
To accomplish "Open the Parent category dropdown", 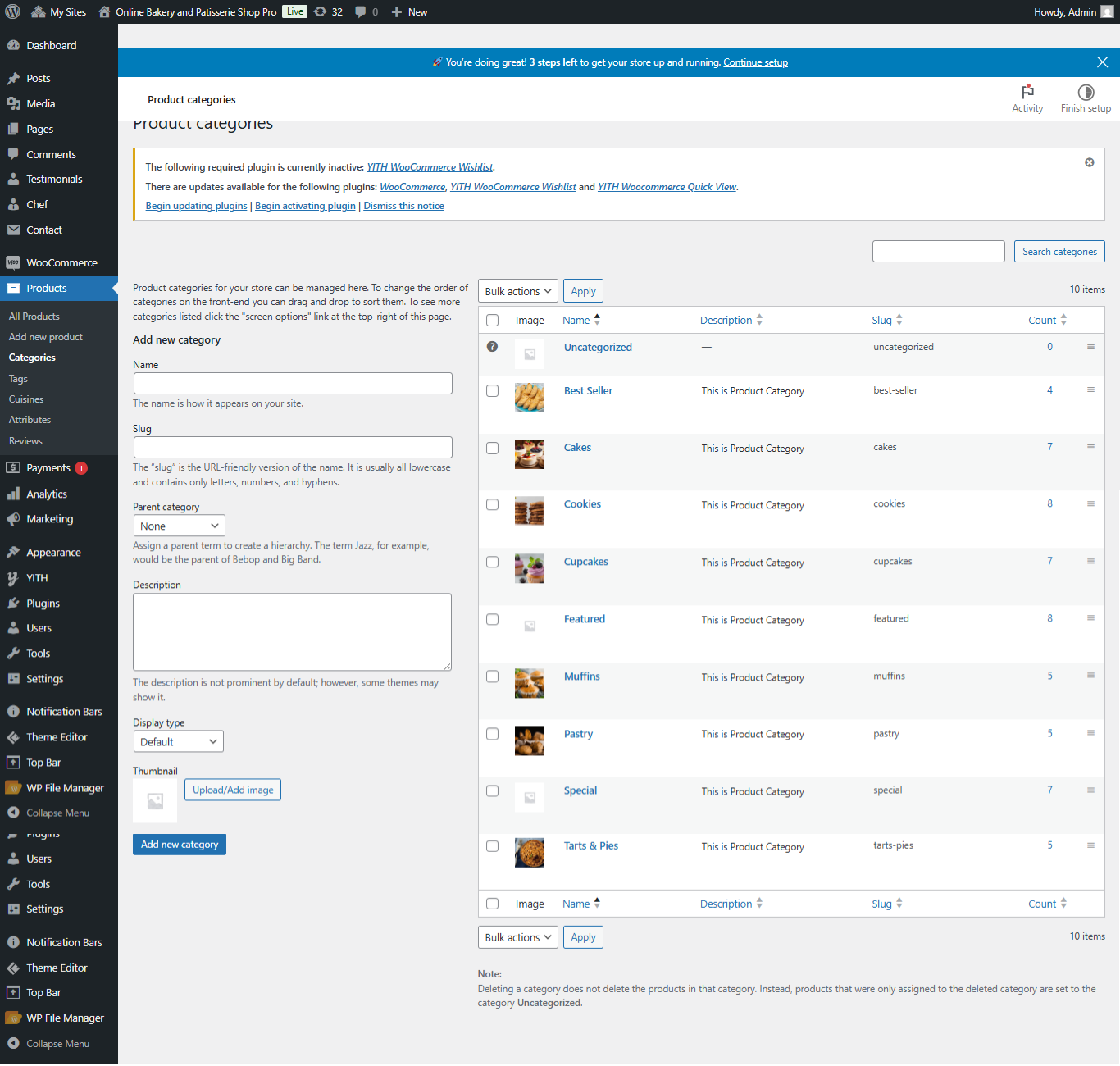I will click(x=179, y=525).
